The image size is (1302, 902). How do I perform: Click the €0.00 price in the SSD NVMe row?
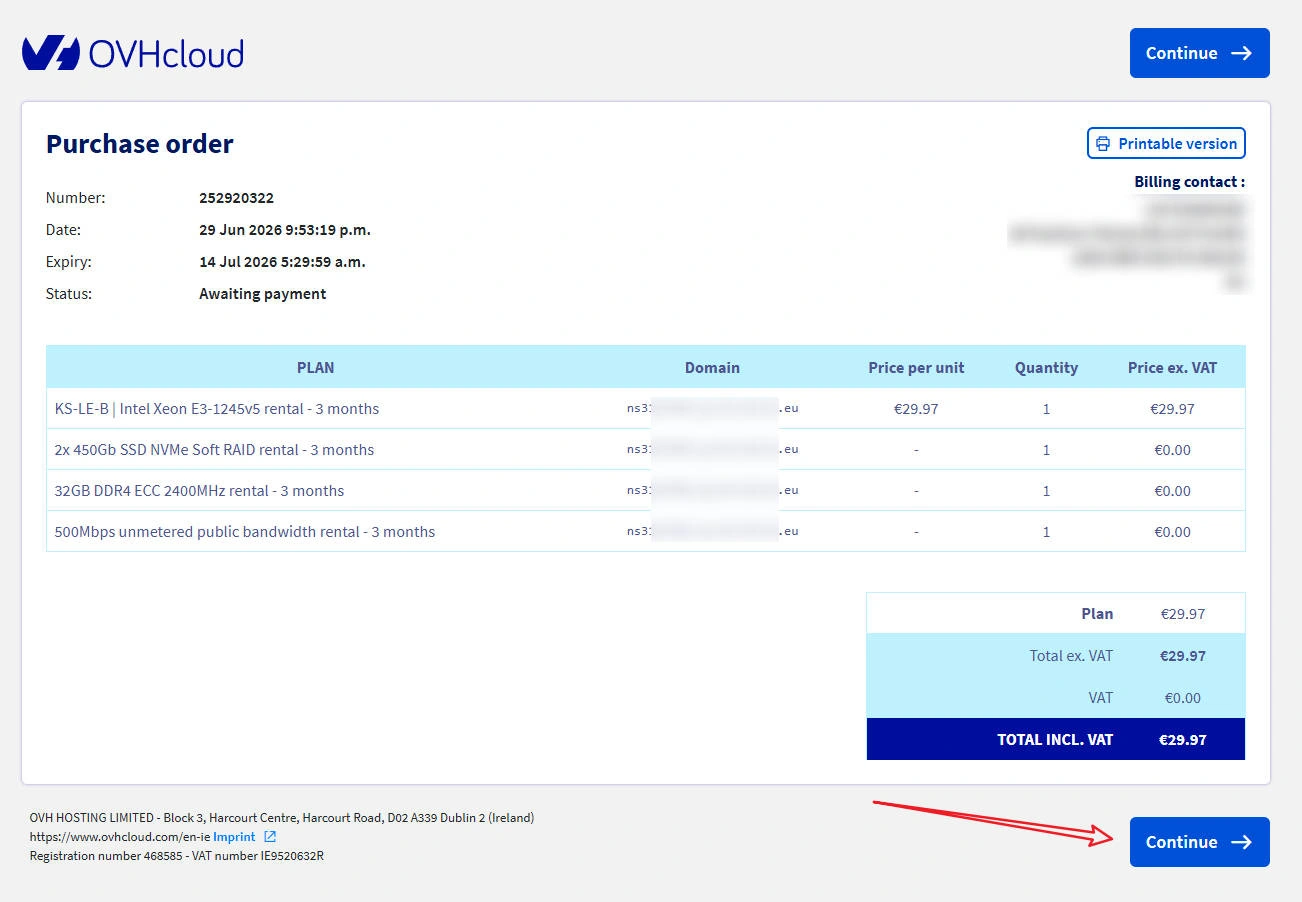point(1172,450)
